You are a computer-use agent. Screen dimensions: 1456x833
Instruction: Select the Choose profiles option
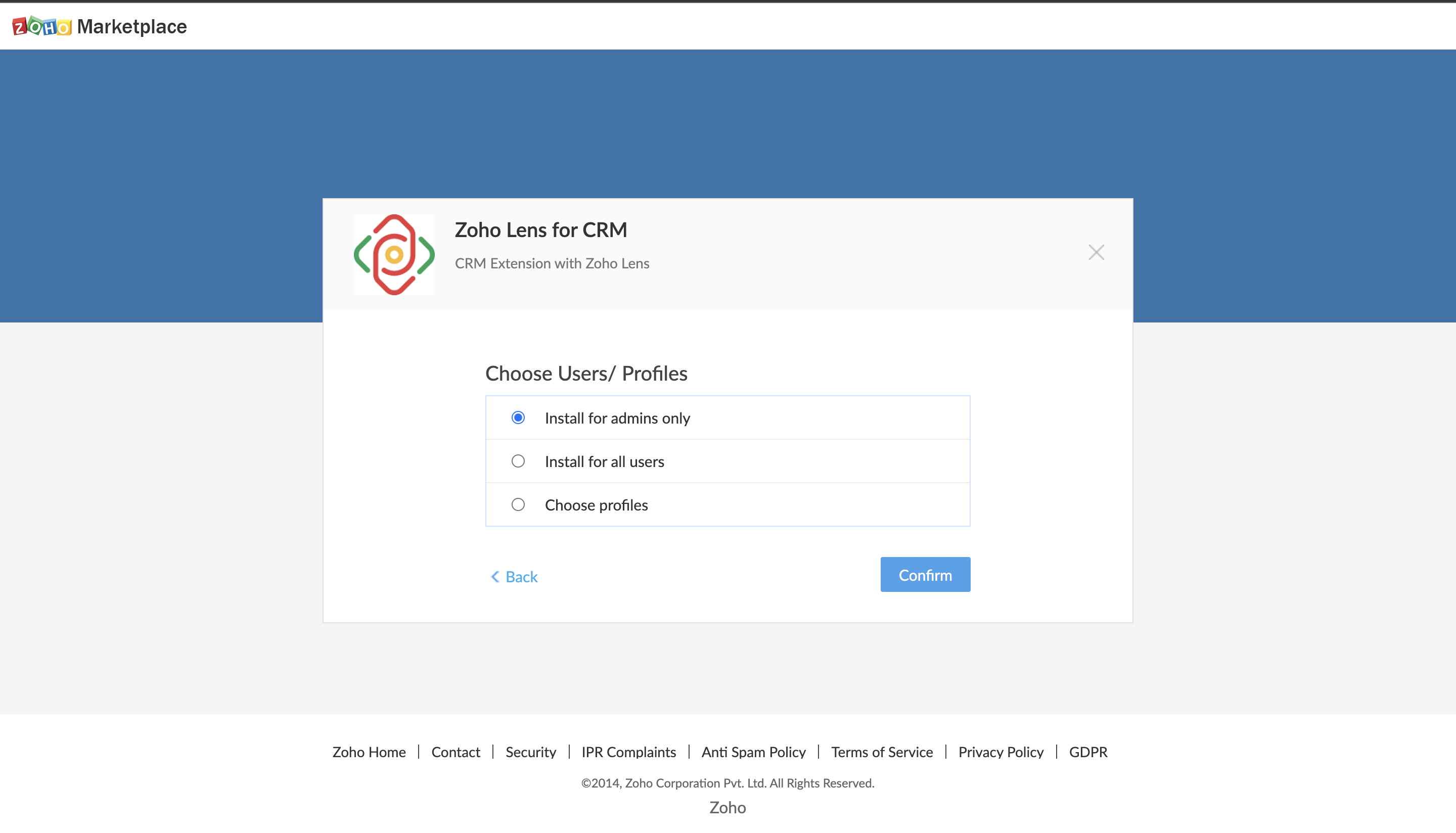(518, 504)
